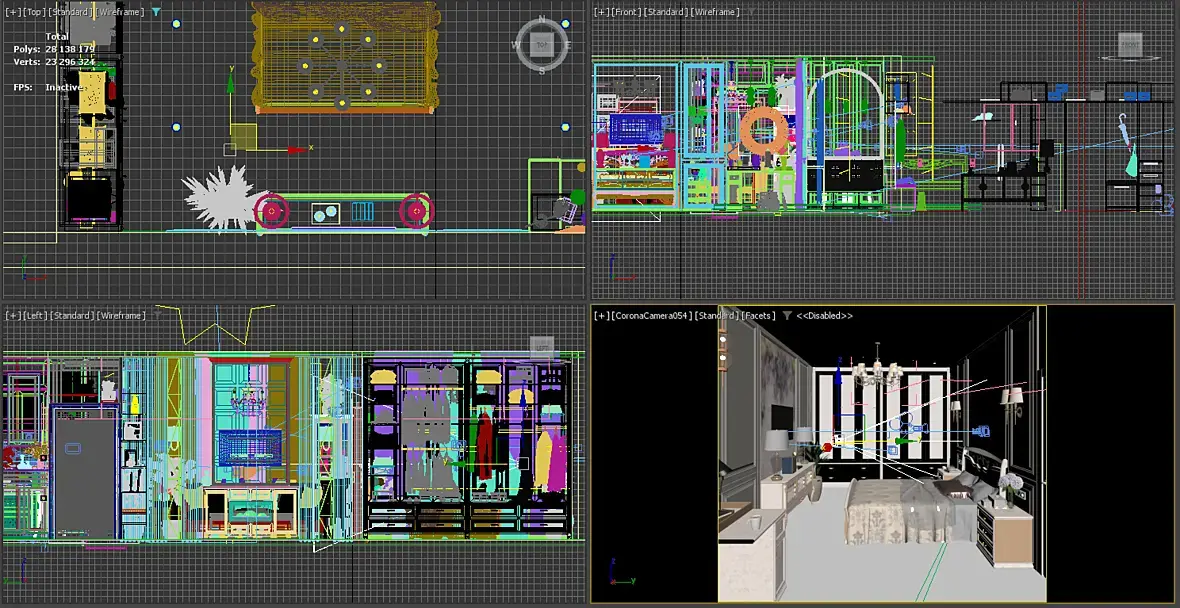Open the [Facets] shading menu
Screen dimensions: 1180x608
(759, 315)
